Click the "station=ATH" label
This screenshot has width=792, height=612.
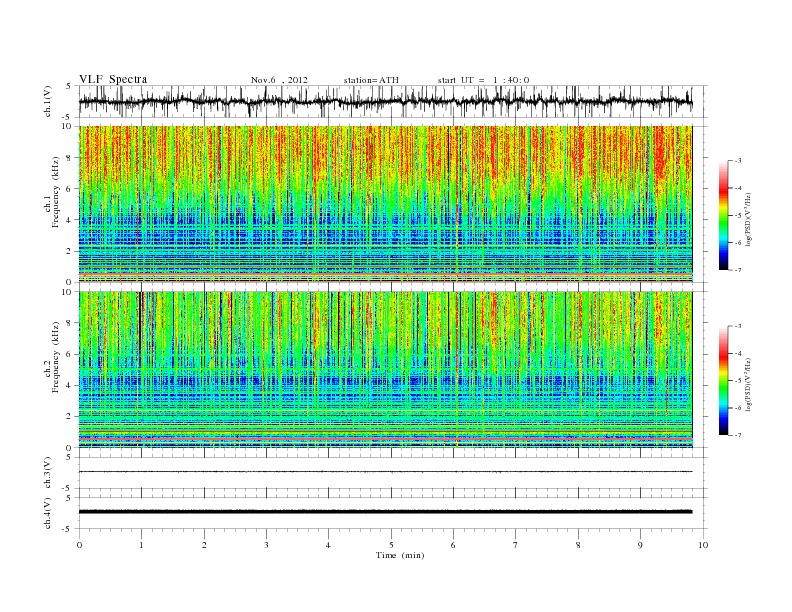[371, 80]
